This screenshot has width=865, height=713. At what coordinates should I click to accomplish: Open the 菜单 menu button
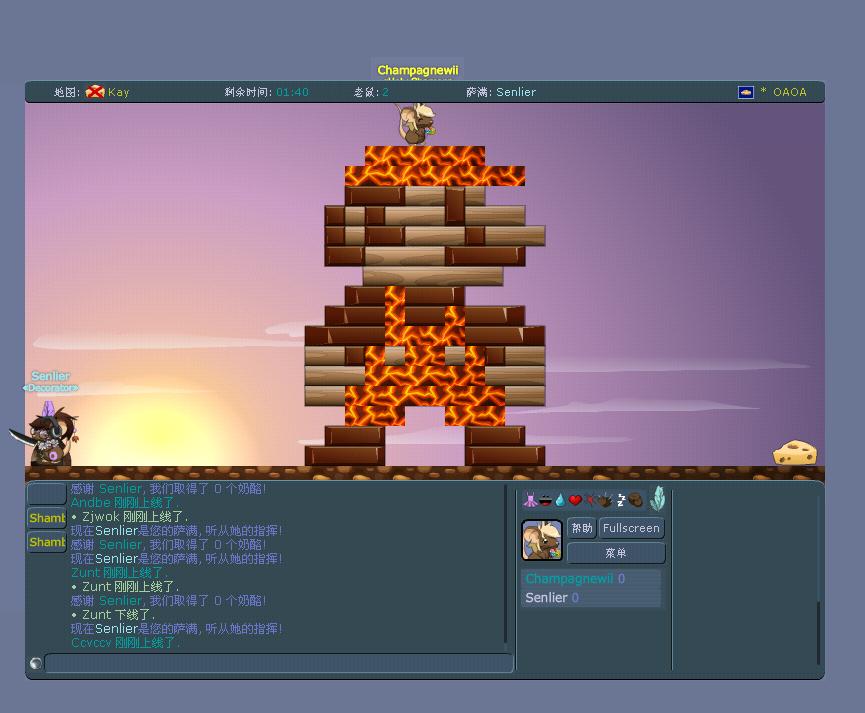[x=616, y=552]
